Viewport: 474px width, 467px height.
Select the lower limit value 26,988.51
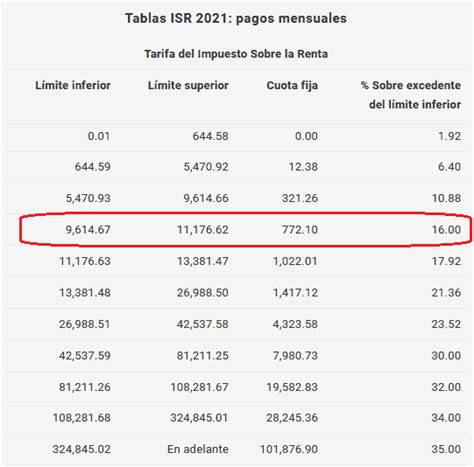[x=85, y=324]
